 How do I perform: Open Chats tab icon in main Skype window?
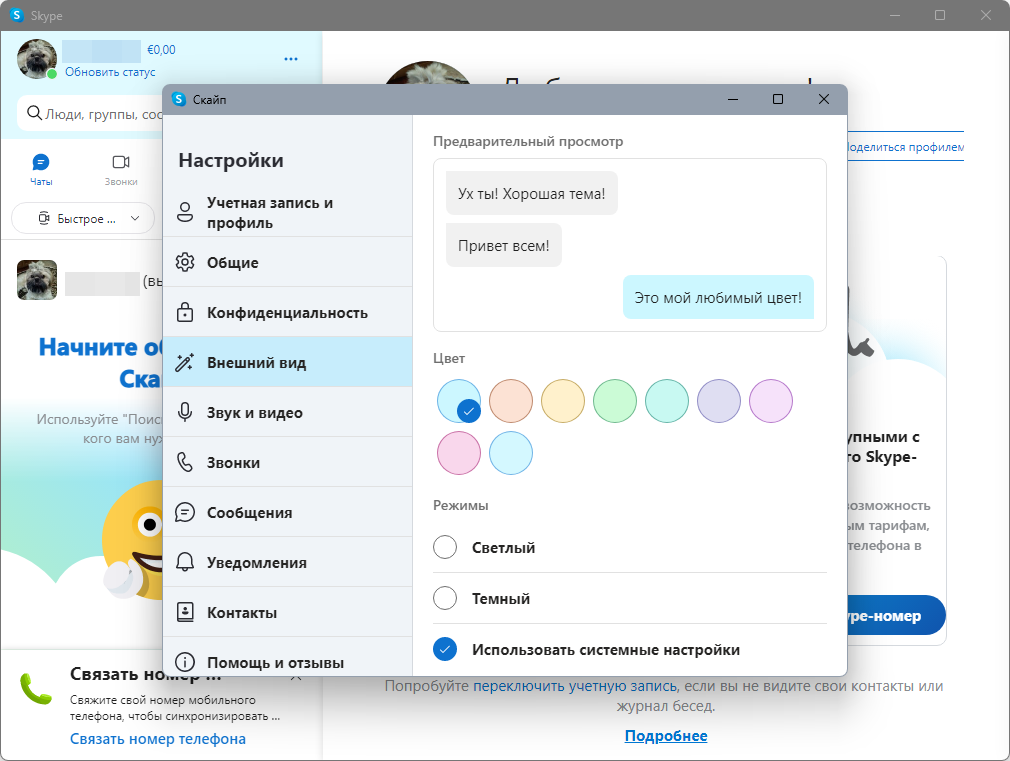coord(41,162)
